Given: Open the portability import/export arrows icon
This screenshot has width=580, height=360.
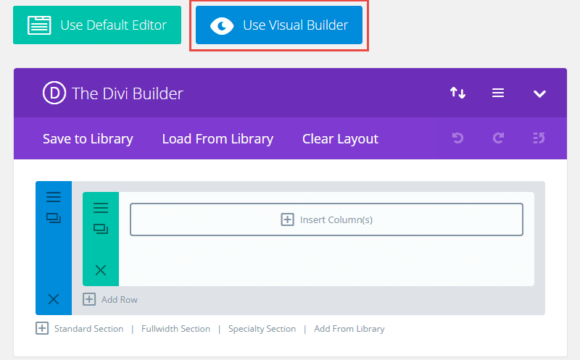Looking at the screenshot, I should point(458,92).
